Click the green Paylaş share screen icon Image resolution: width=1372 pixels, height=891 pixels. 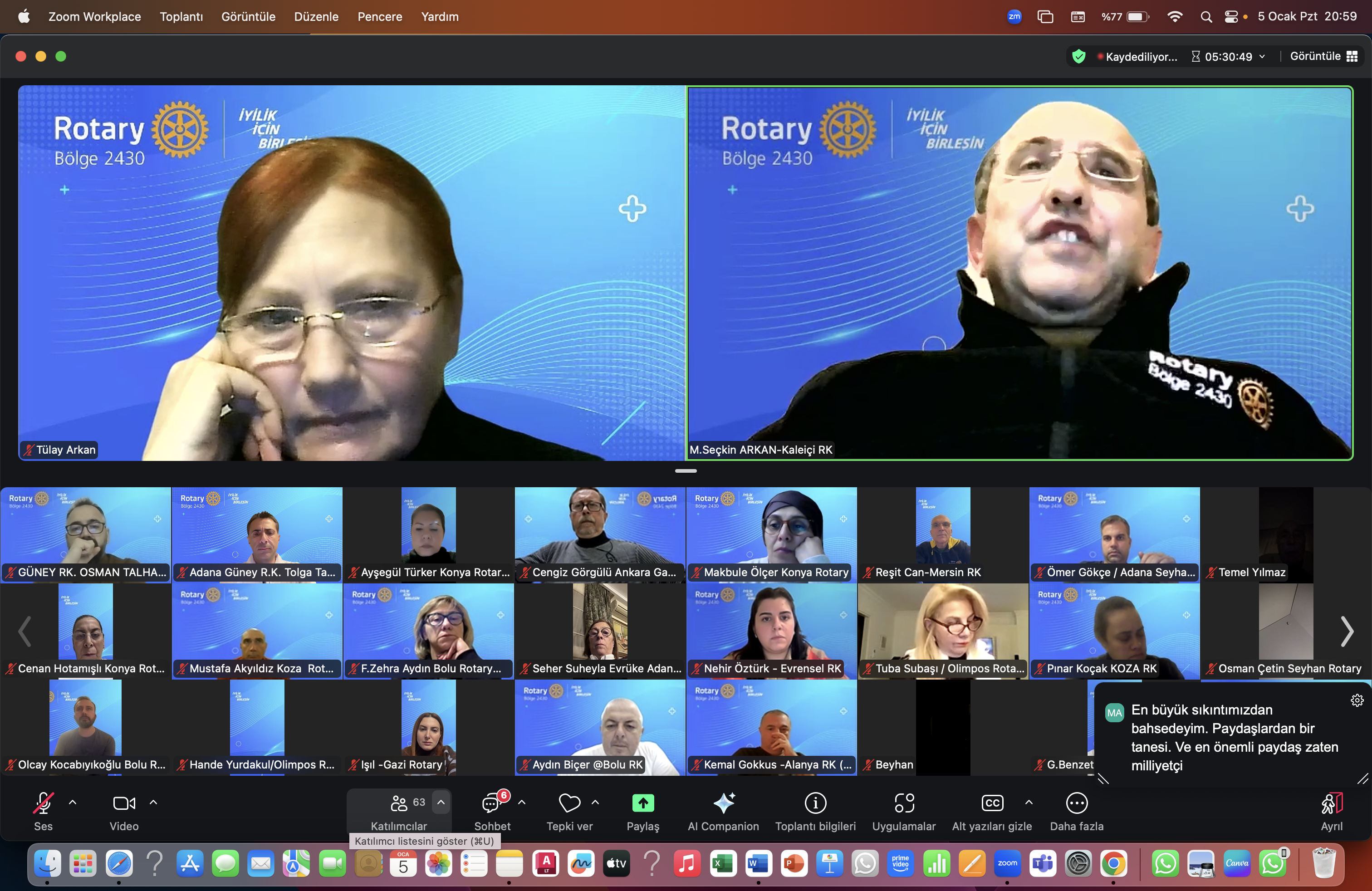643,803
